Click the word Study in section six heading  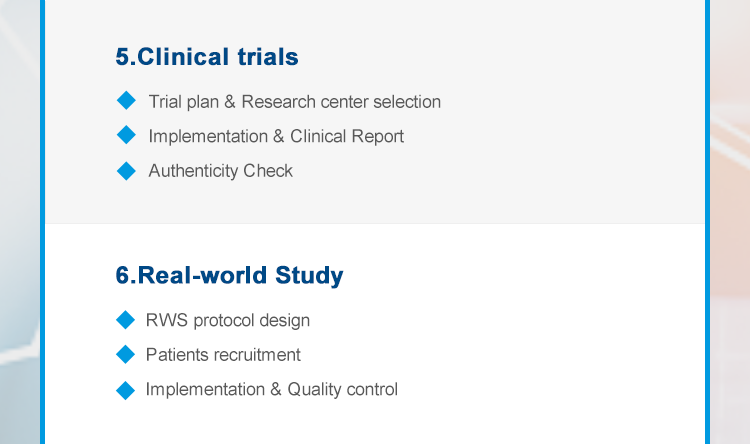coord(309,276)
